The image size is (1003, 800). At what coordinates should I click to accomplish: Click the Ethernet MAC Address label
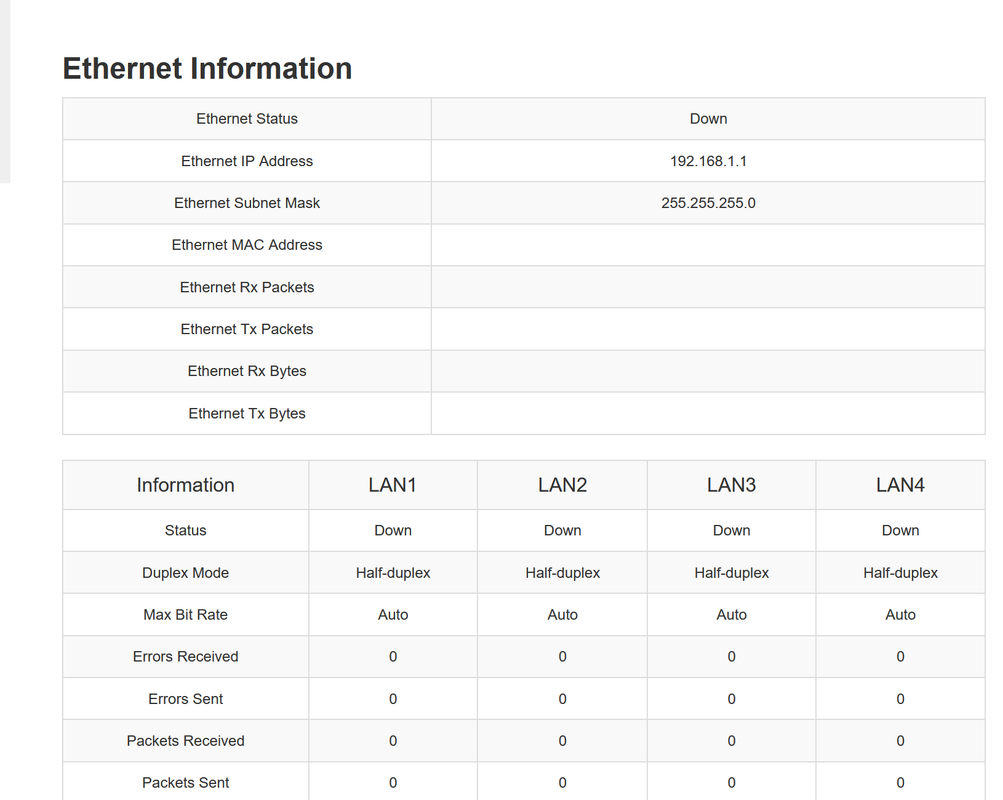[x=247, y=245]
